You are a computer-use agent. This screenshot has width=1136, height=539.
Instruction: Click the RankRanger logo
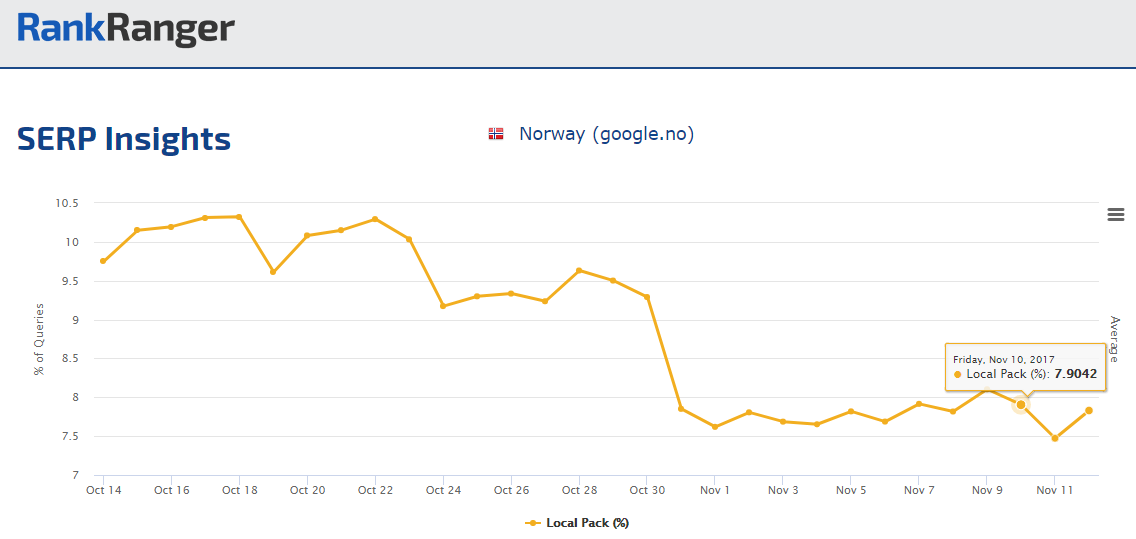[126, 30]
